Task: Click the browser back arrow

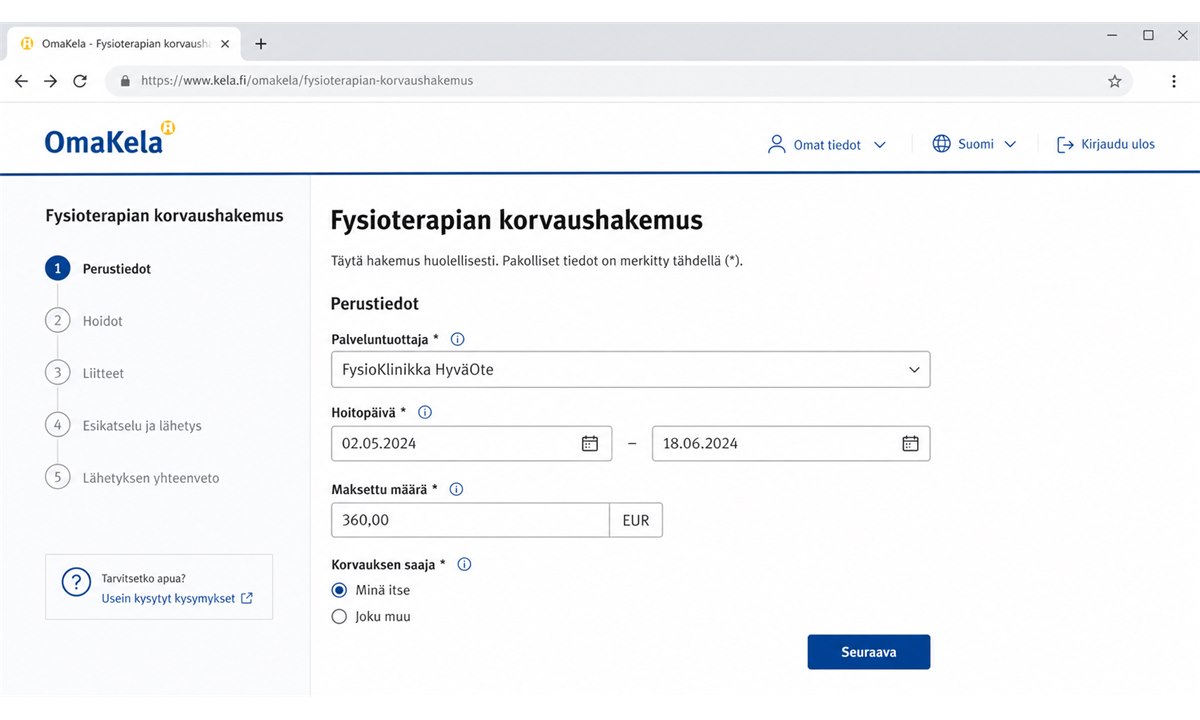Action: click(21, 81)
